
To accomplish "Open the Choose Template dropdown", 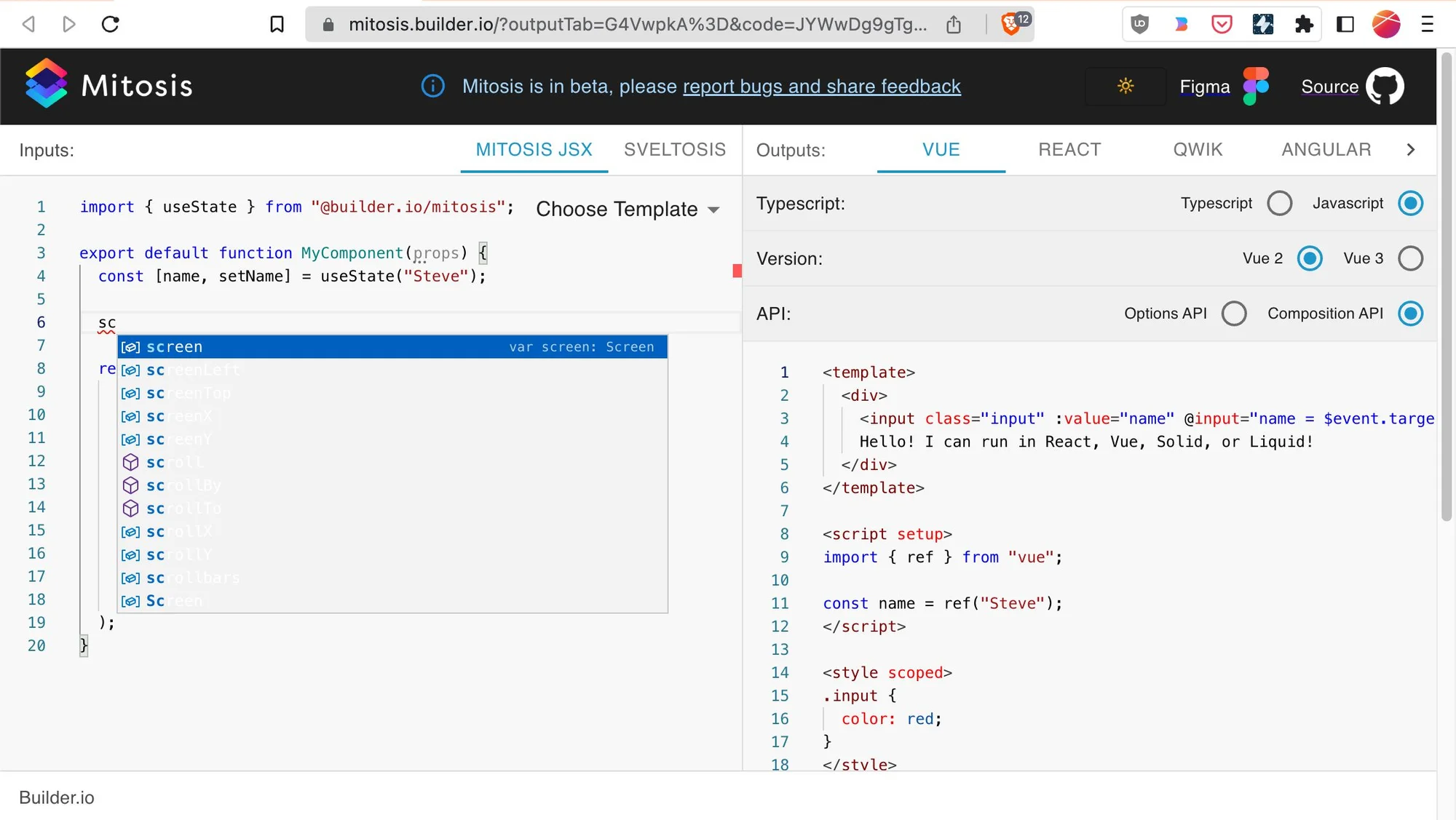I will pyautogui.click(x=628, y=210).
